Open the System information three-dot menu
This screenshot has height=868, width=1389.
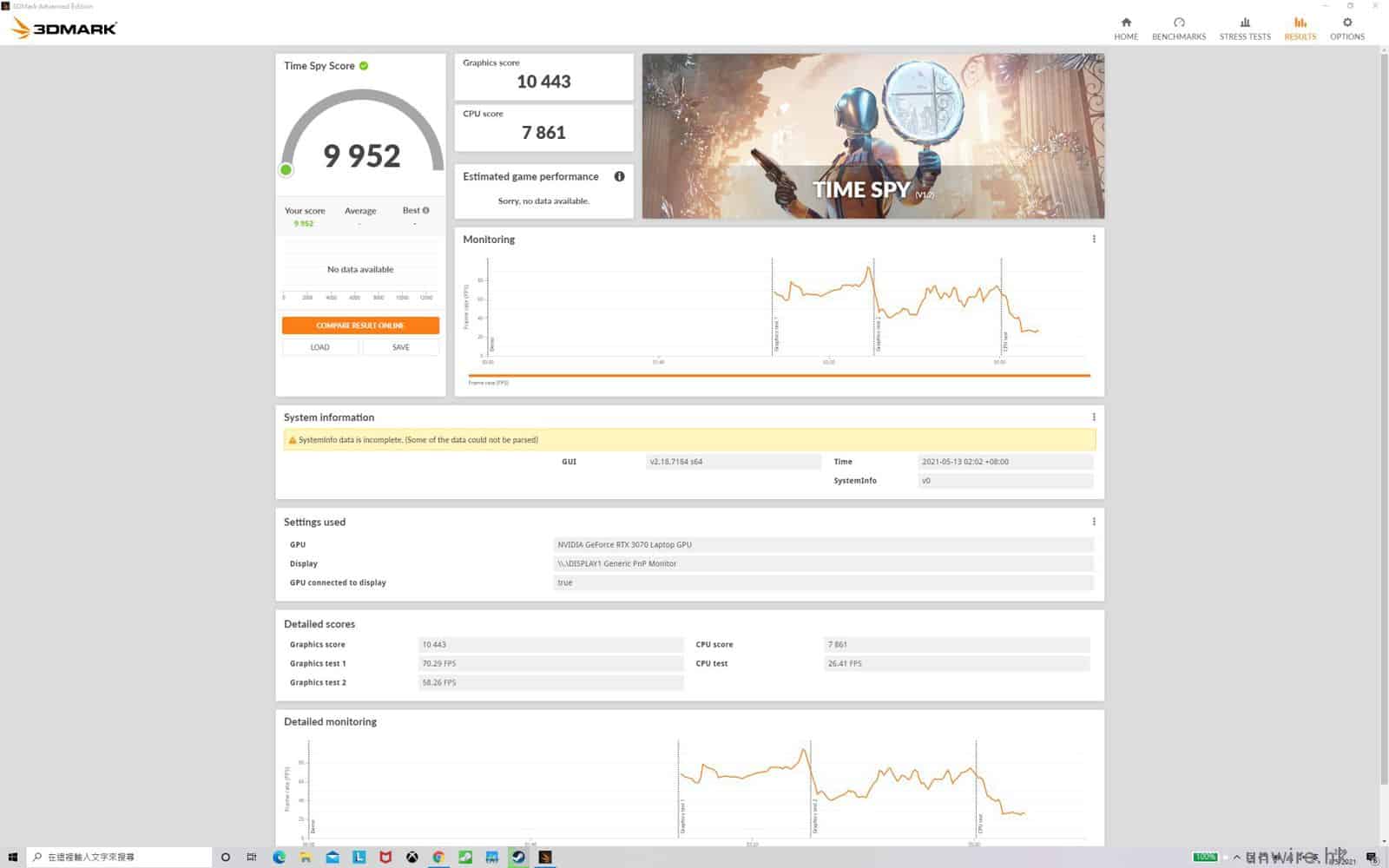[1093, 418]
